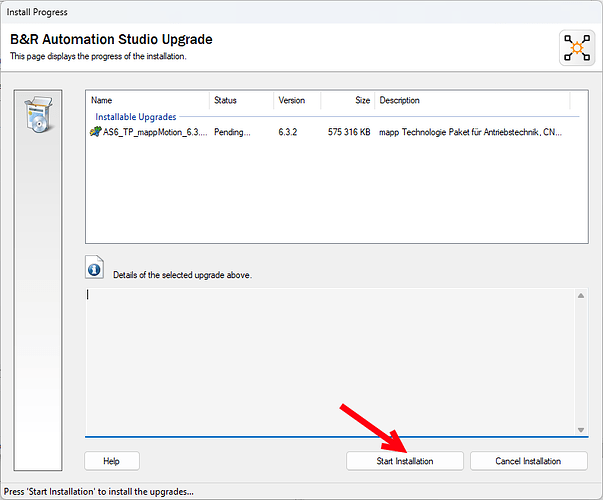The width and height of the screenshot is (603, 500).
Task: Click the blue info icon above details
Action: 94,267
